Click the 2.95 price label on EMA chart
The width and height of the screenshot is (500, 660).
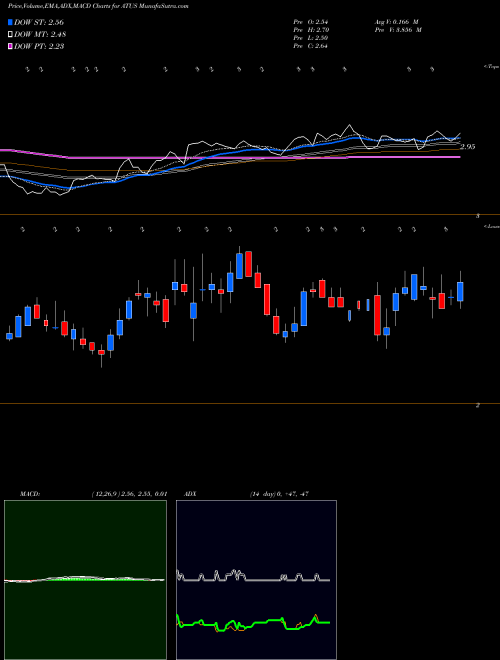(468, 147)
